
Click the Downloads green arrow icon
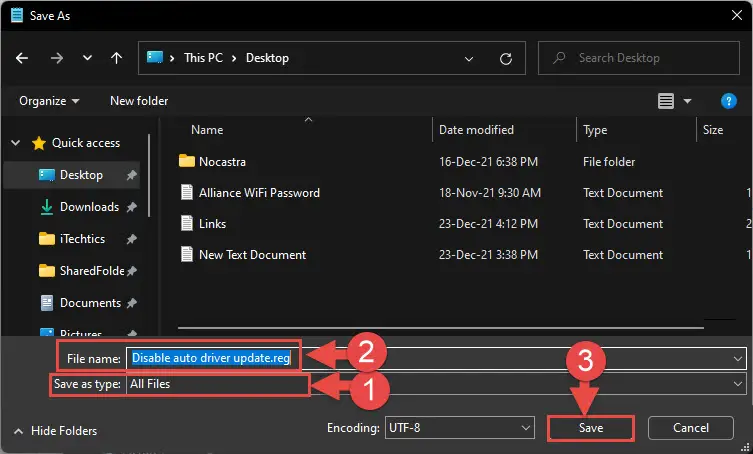pyautogui.click(x=47, y=207)
